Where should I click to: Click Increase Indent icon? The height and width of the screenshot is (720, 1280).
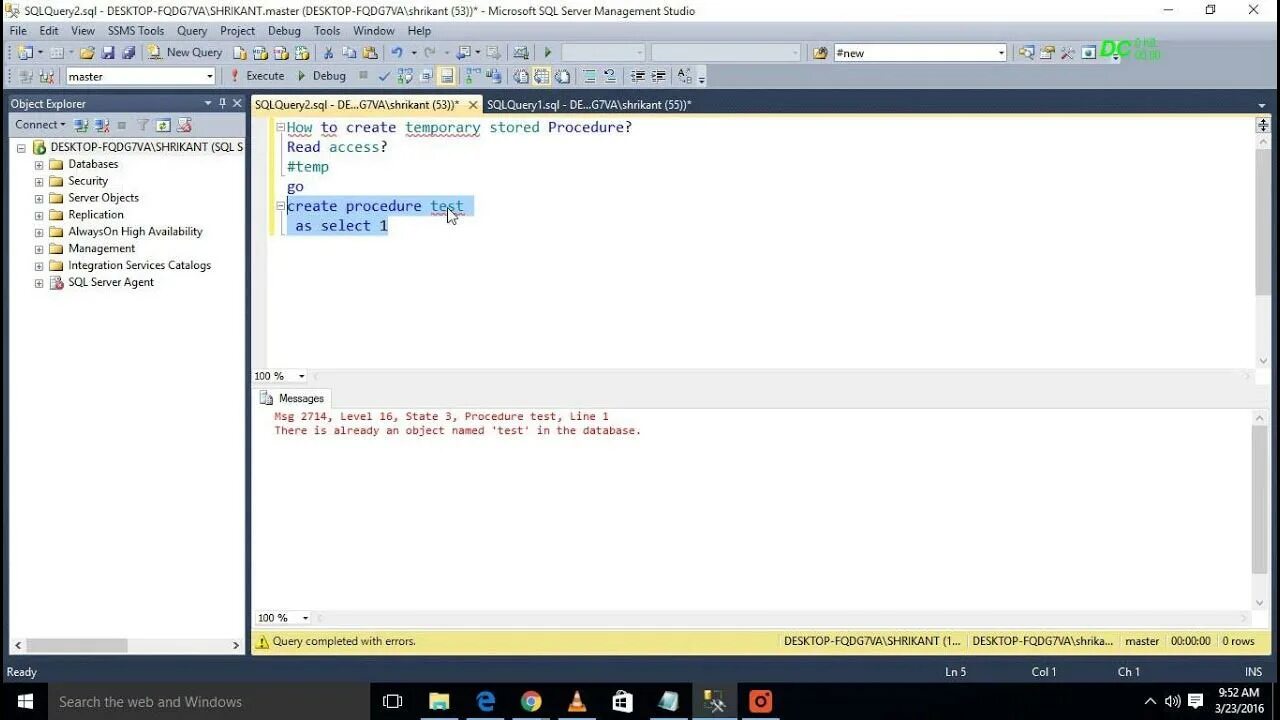coord(658,76)
